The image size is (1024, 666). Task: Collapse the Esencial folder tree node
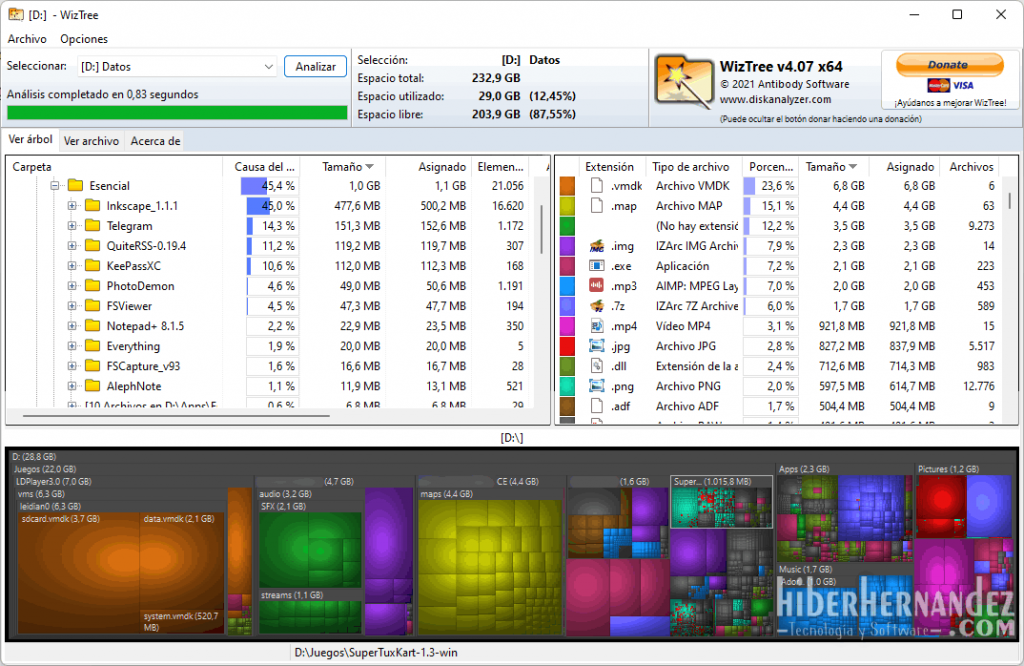pos(55,186)
